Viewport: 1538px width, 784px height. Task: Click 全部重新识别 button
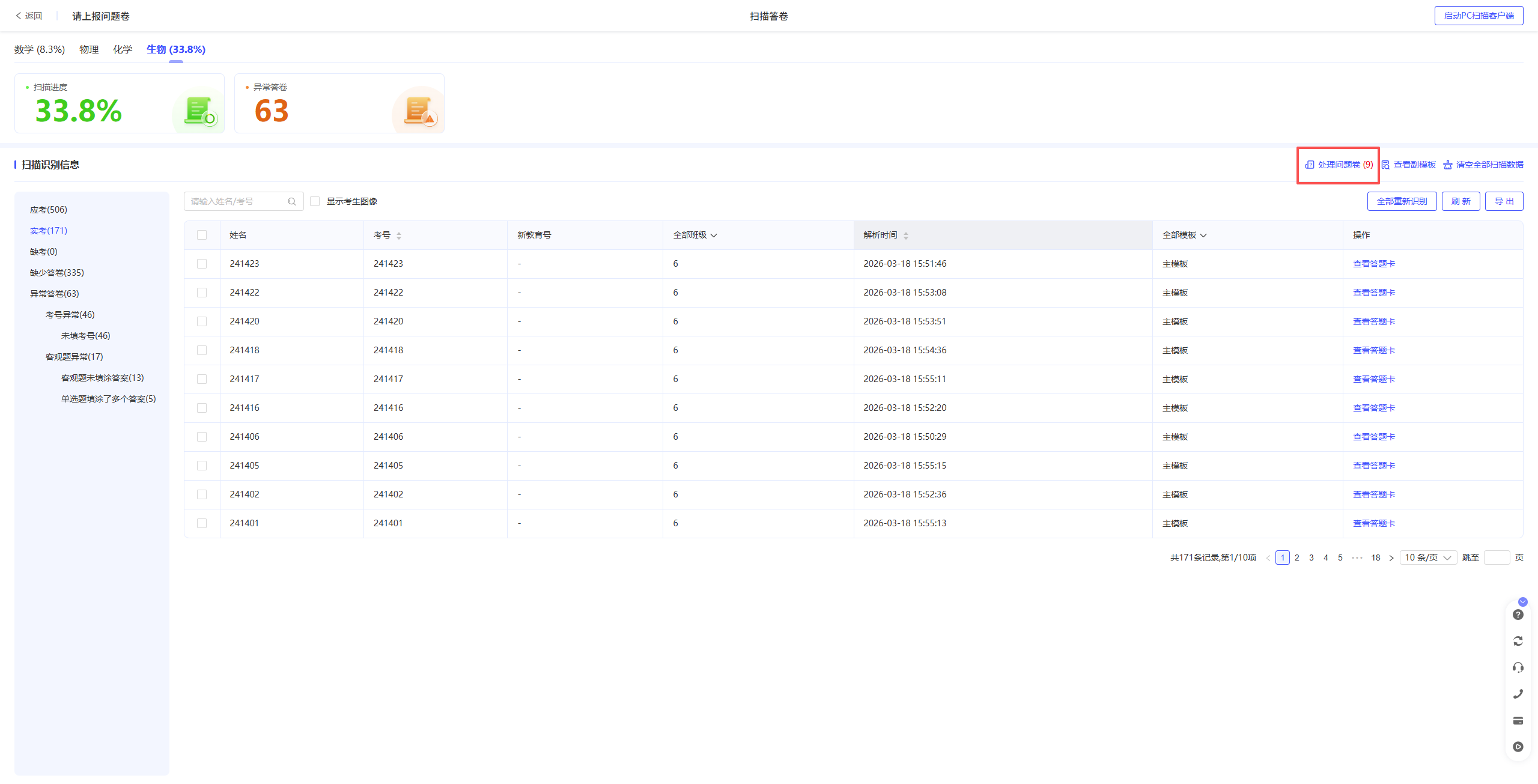click(1402, 201)
